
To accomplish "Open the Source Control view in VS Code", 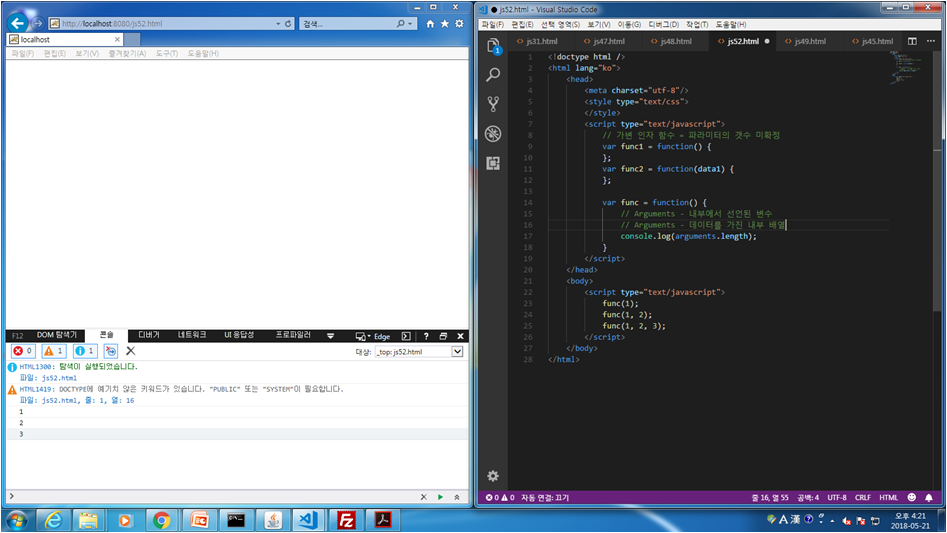I will coord(493,104).
